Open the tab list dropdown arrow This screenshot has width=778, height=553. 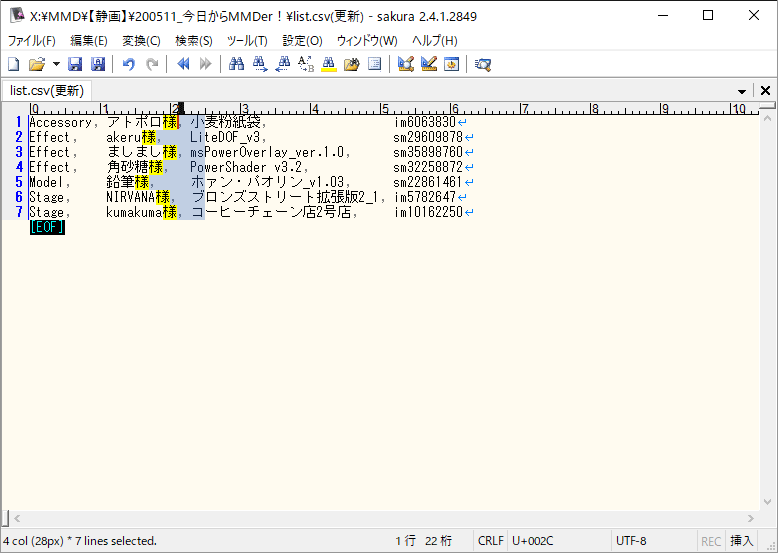pyautogui.click(x=742, y=91)
